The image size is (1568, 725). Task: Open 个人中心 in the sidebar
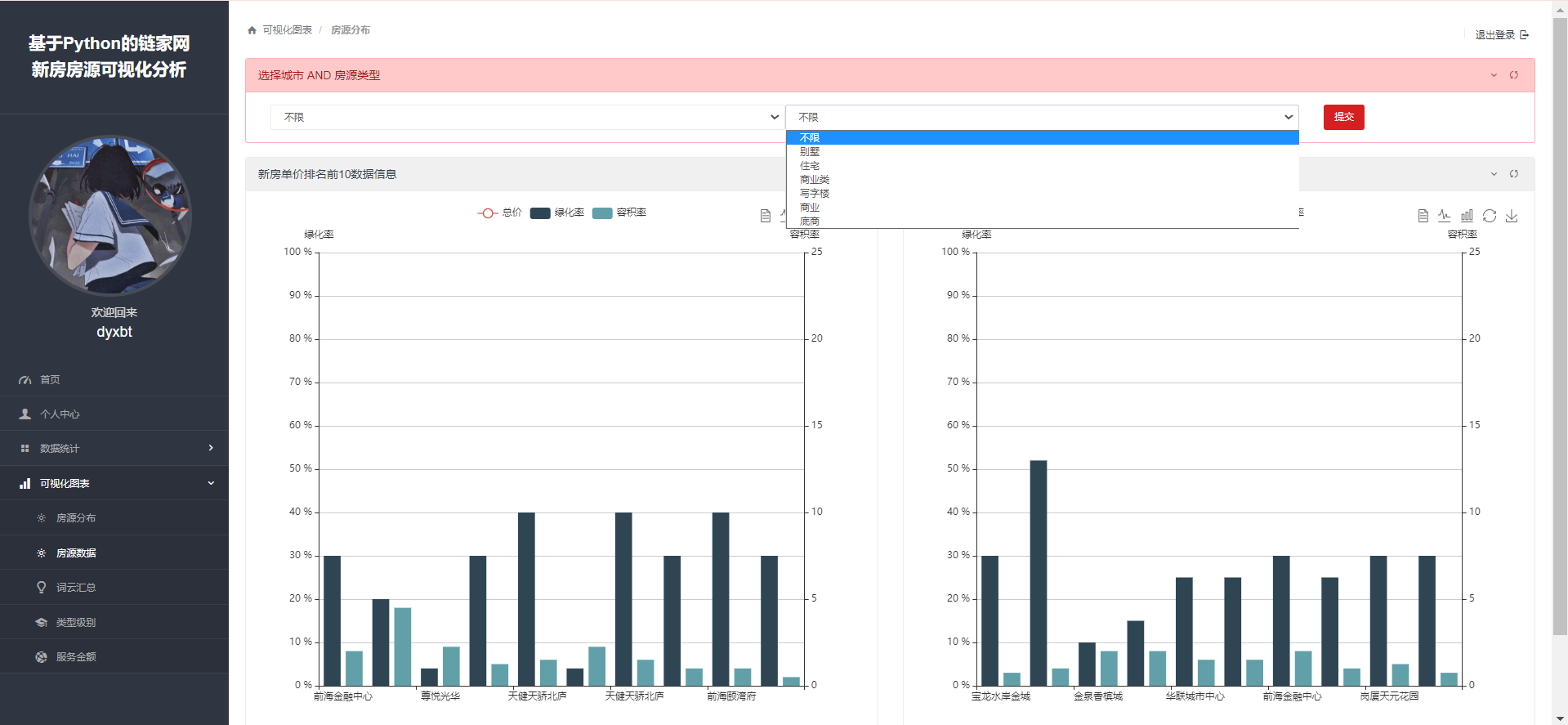pos(114,414)
